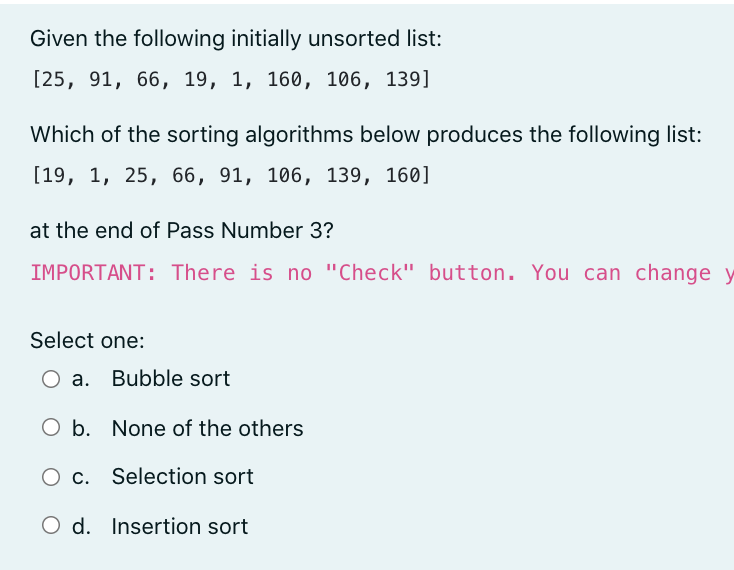The height and width of the screenshot is (570, 734).
Task: Choose the None of the others radio button
Action: 51,427
